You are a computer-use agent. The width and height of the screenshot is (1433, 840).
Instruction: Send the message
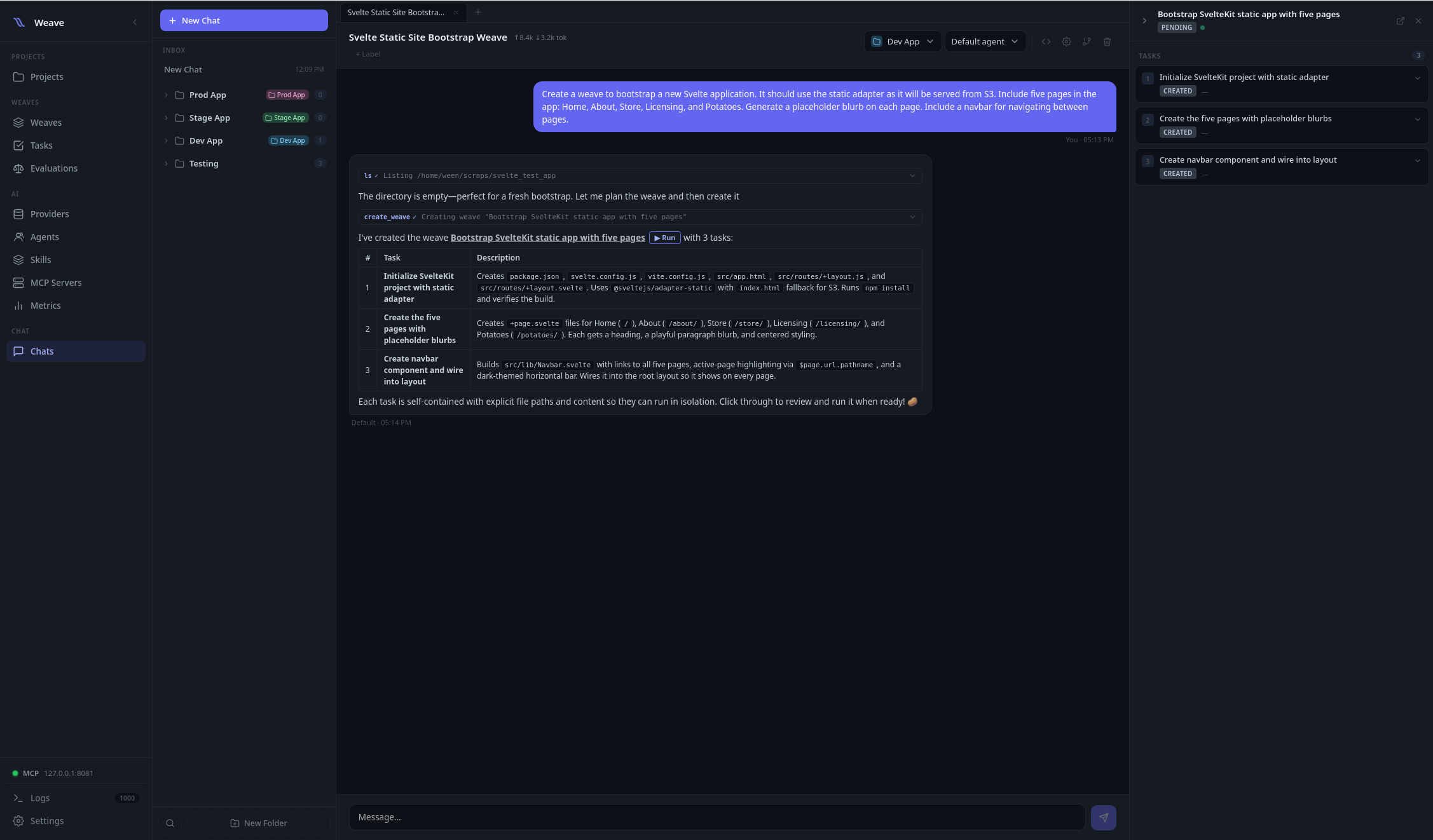pos(1103,817)
